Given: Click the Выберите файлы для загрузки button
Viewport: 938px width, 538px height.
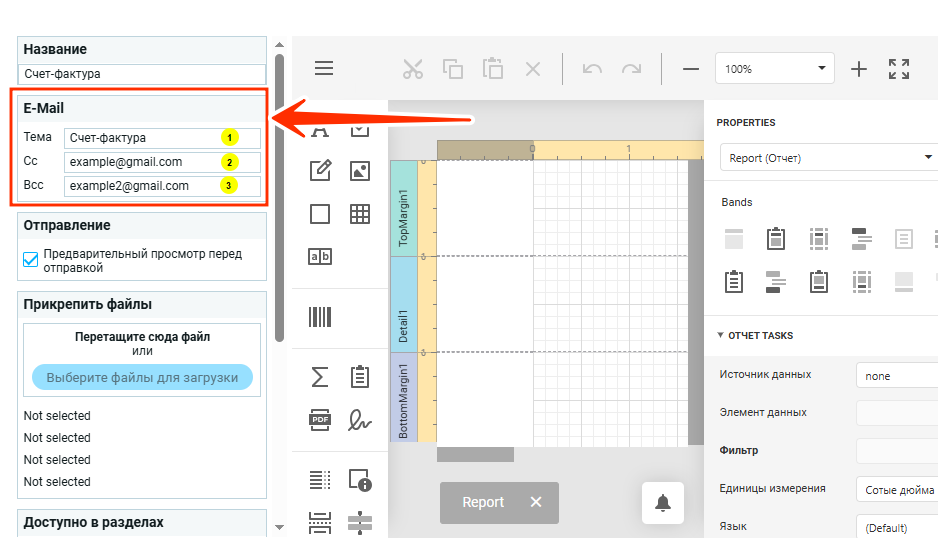Looking at the screenshot, I should (x=142, y=377).
